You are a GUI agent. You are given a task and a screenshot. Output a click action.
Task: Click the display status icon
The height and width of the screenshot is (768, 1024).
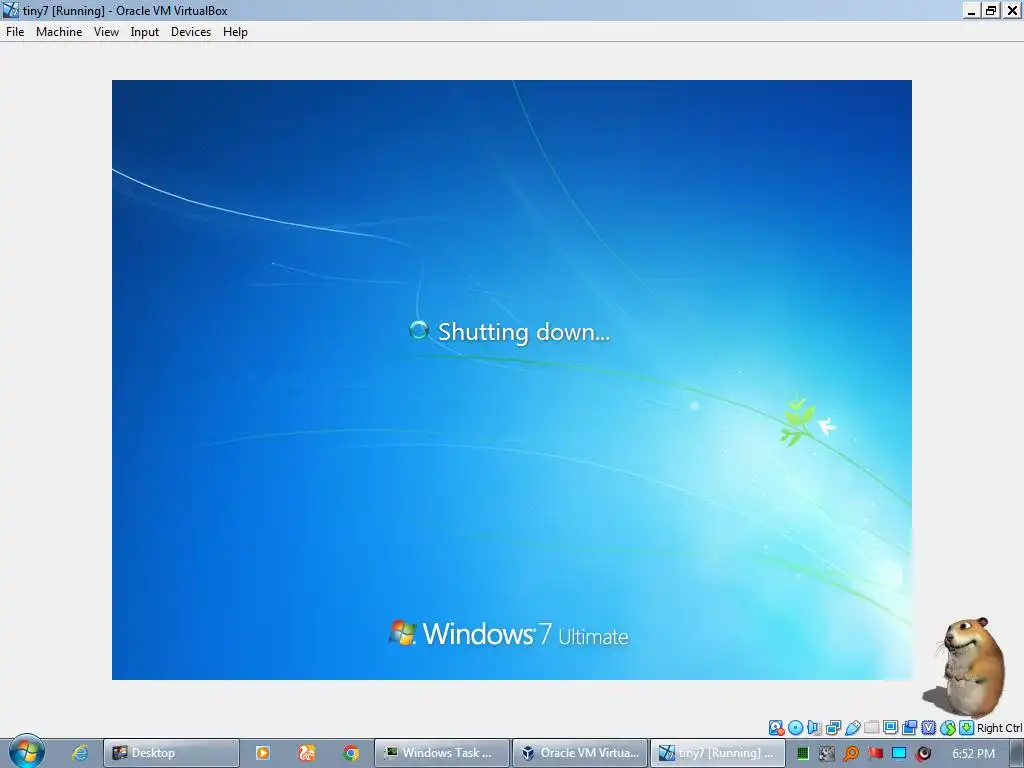point(890,728)
